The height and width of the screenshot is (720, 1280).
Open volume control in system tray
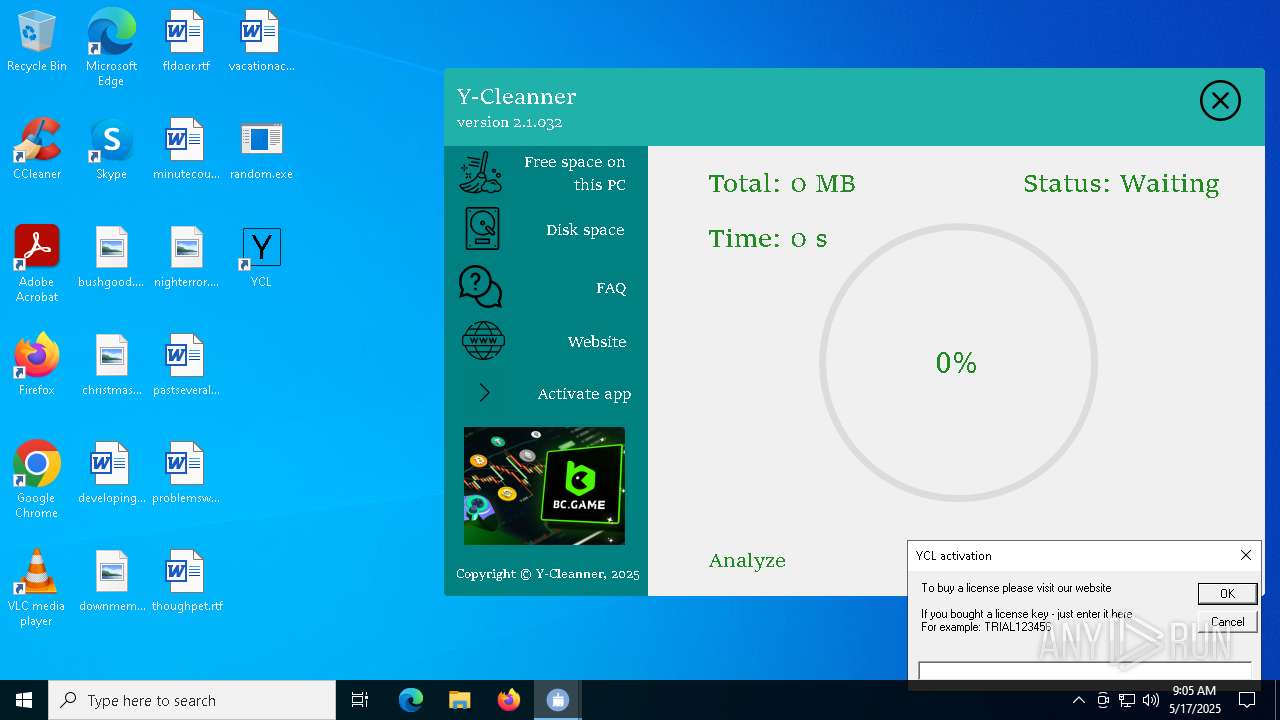pos(1151,700)
